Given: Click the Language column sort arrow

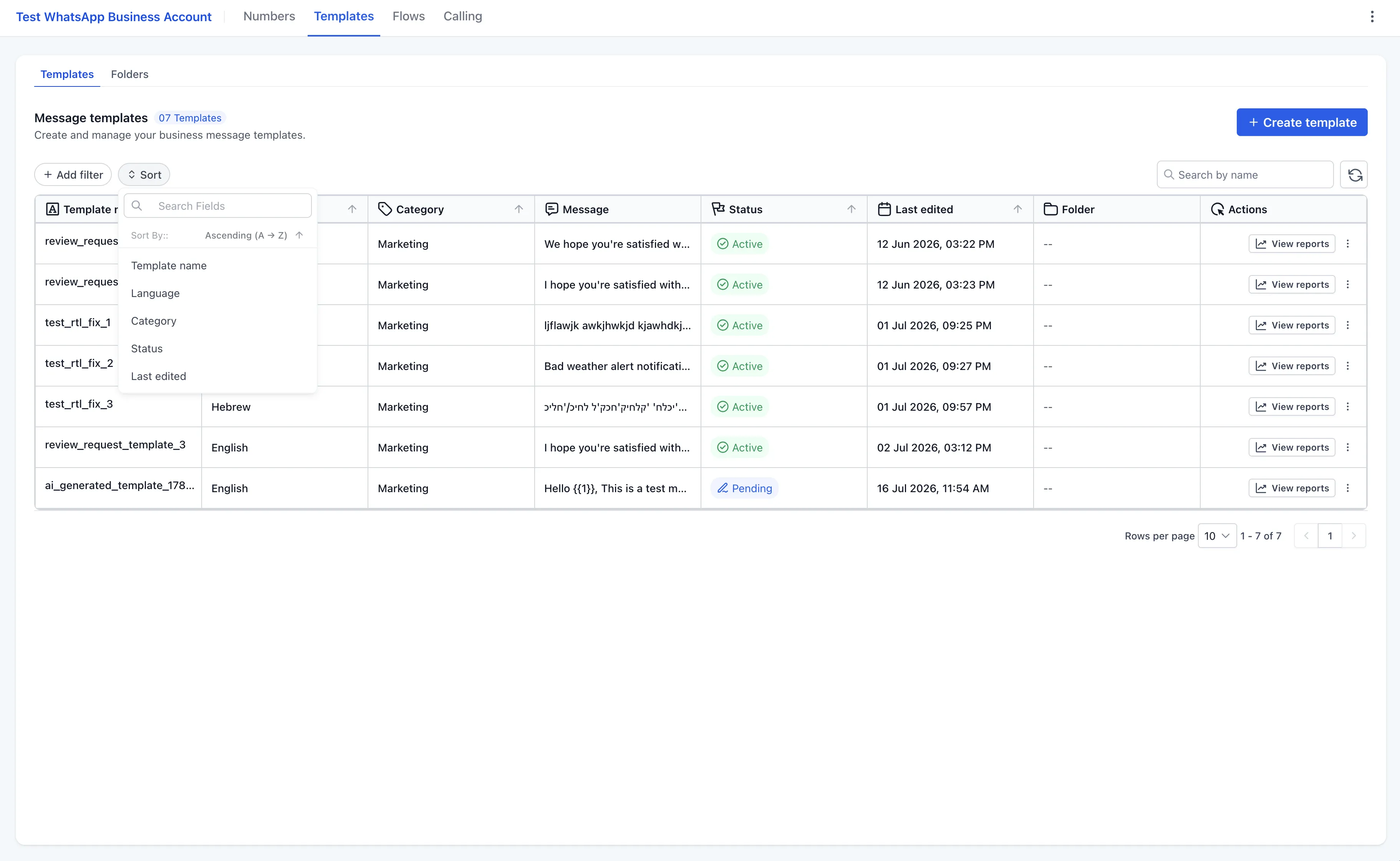Looking at the screenshot, I should [x=352, y=209].
